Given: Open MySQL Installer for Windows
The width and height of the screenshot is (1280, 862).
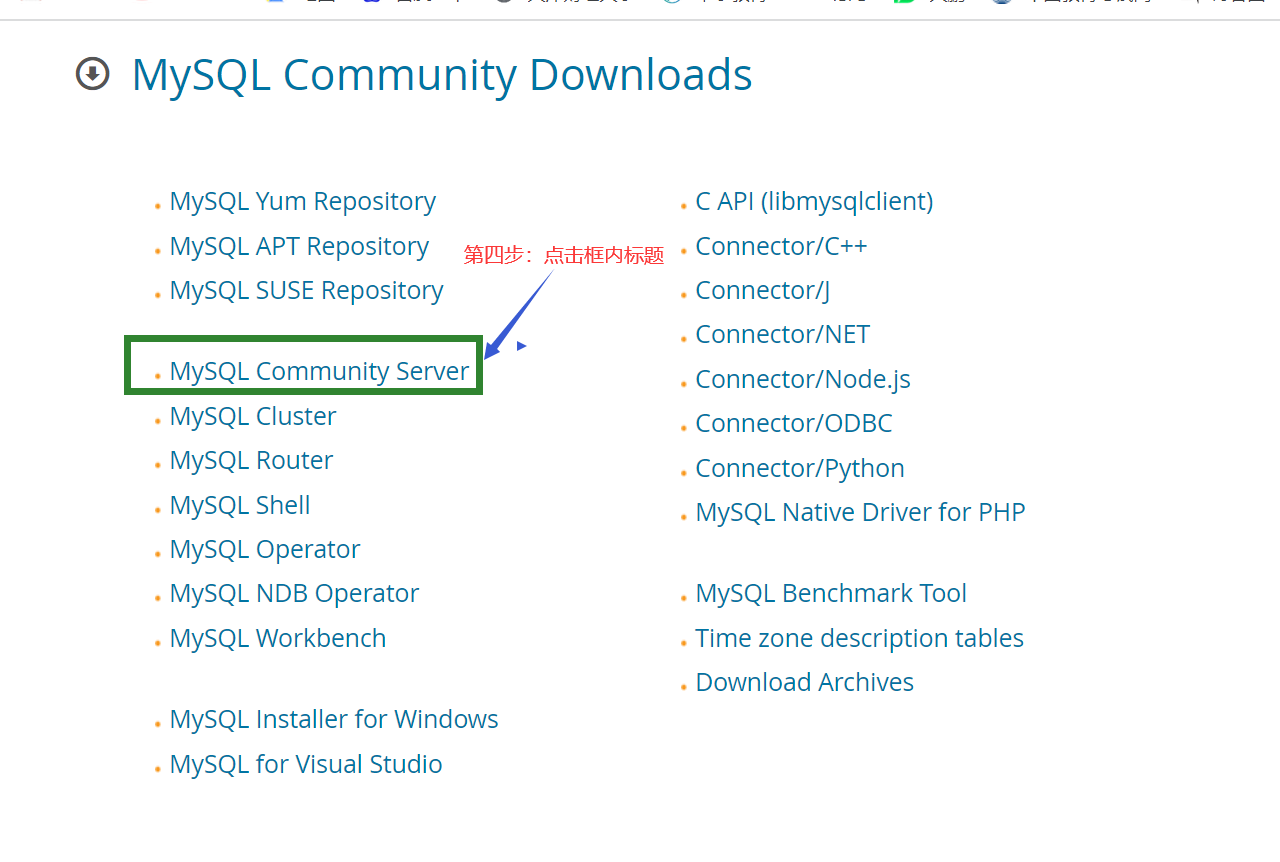Looking at the screenshot, I should [334, 719].
